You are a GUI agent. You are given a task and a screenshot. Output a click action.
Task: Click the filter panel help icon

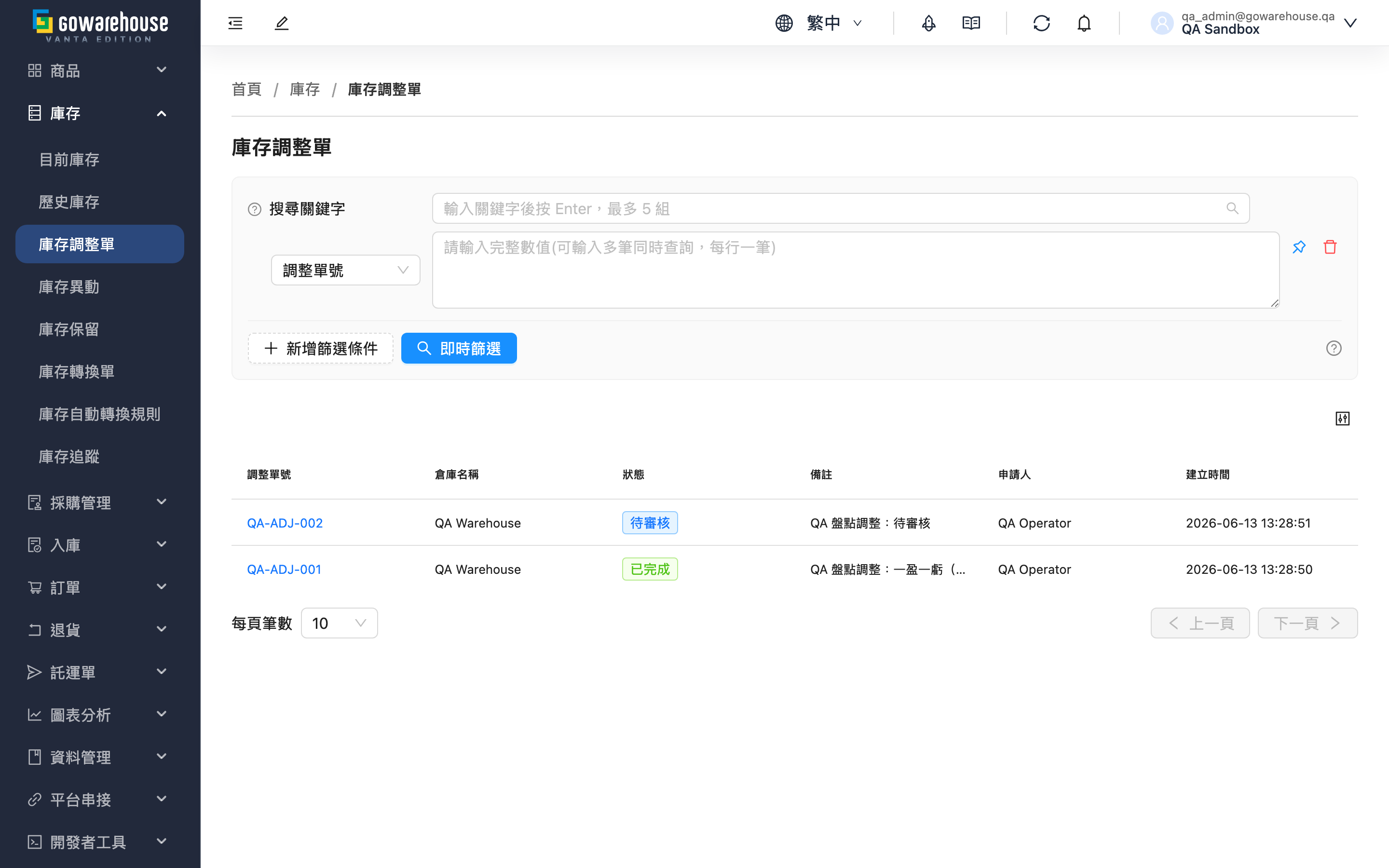coord(1334,349)
